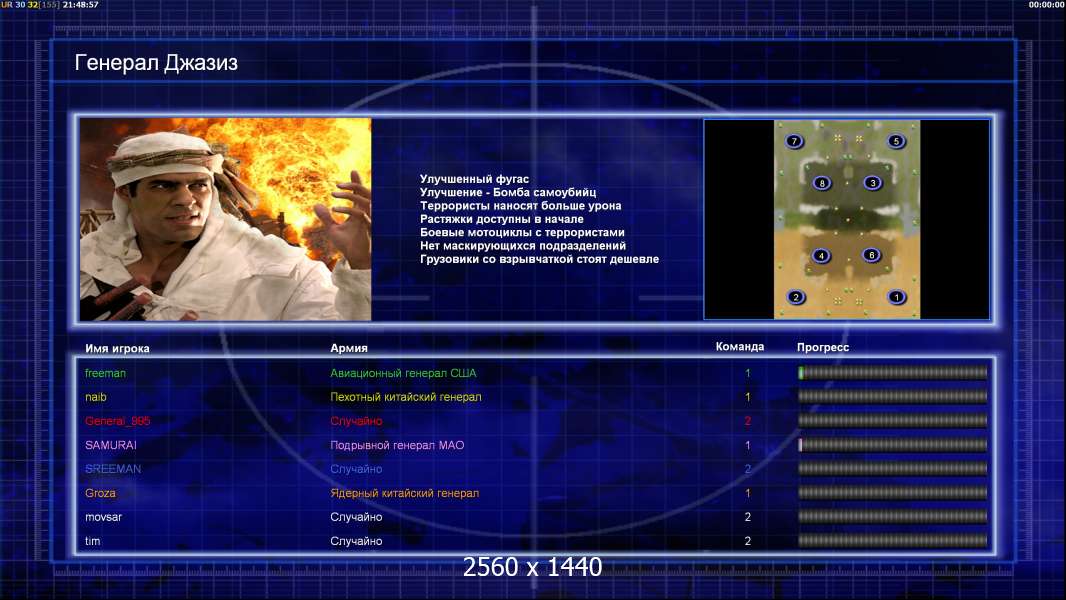Click Случайно army in General_995 row

356,421
